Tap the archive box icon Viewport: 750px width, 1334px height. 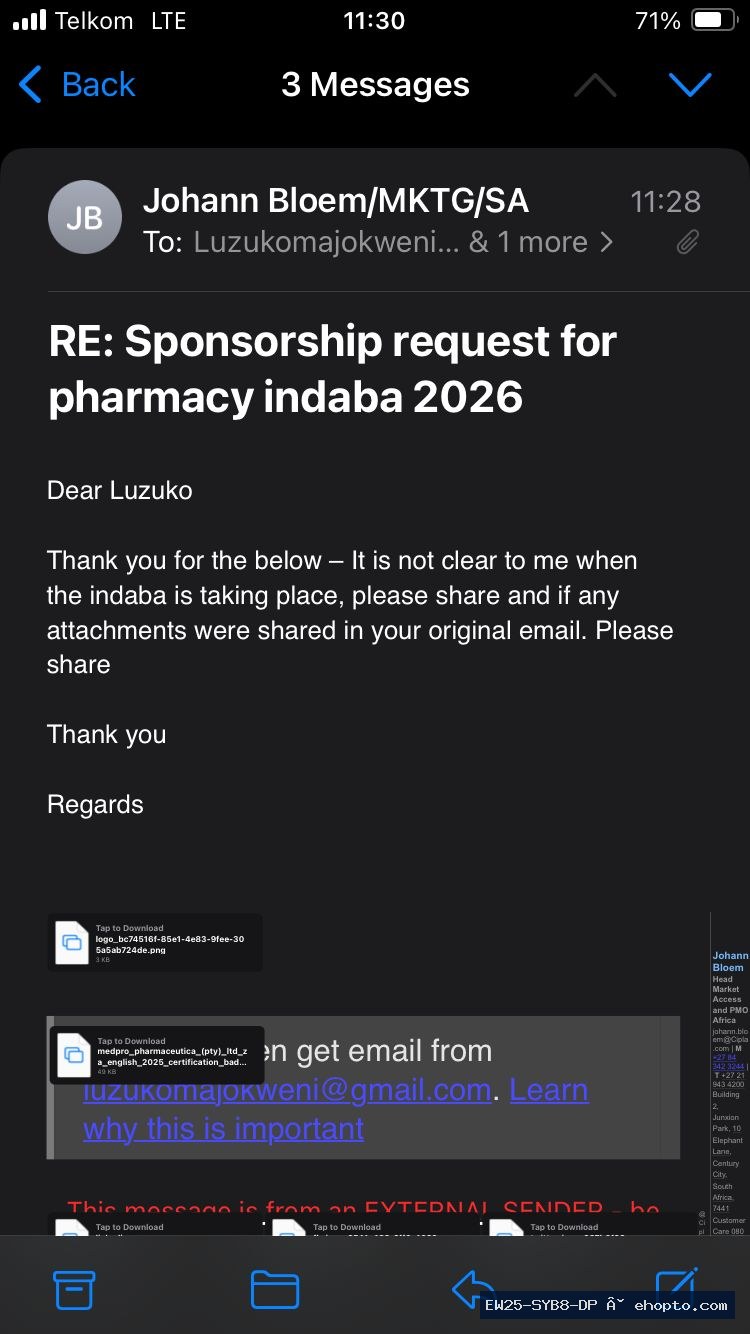point(75,1290)
